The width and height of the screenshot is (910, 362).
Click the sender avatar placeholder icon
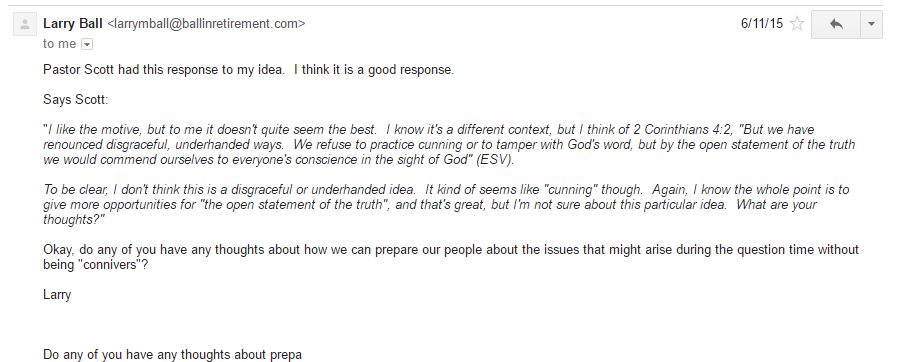[25, 25]
